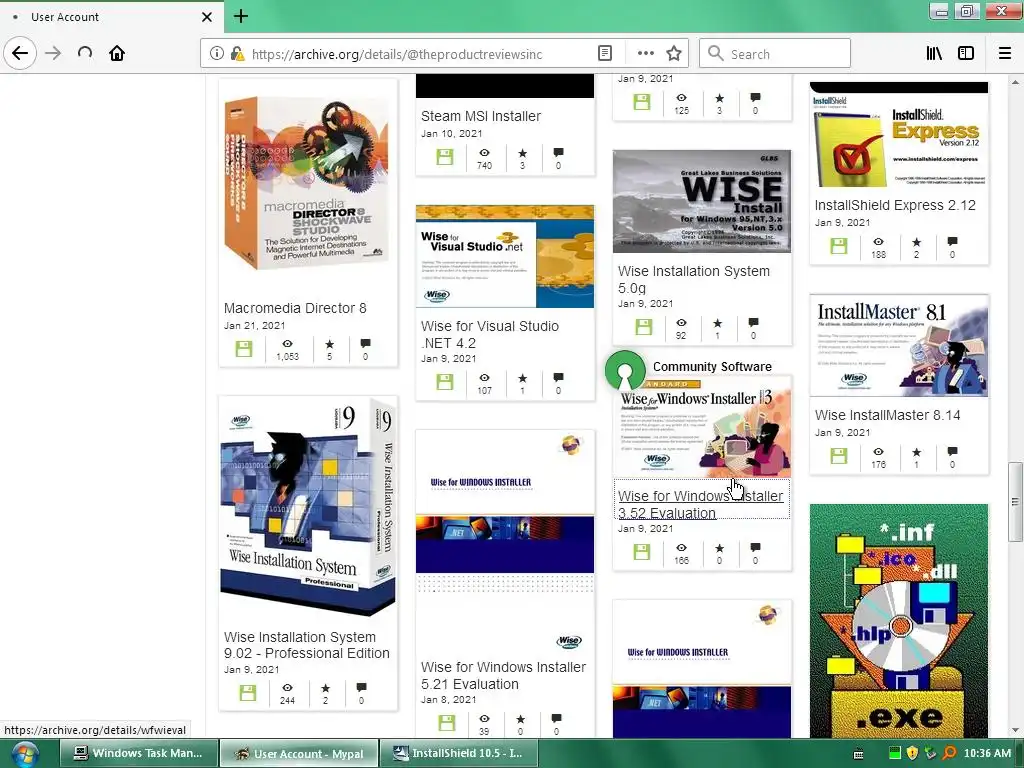Click the Macromedia Director 8 box thumbnail
This screenshot has height=768, width=1024.
(308, 185)
